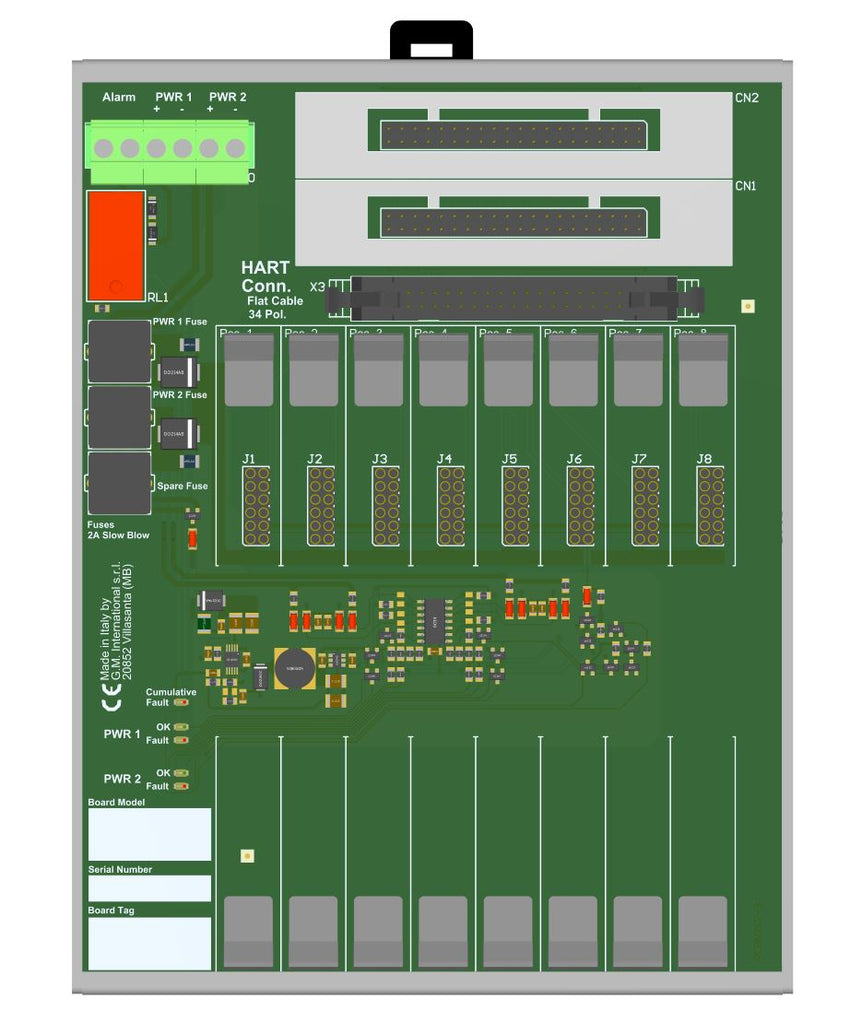The width and height of the screenshot is (850, 1034).
Task: Click the PWR 1 OK LED indicator
Action: click(x=181, y=727)
